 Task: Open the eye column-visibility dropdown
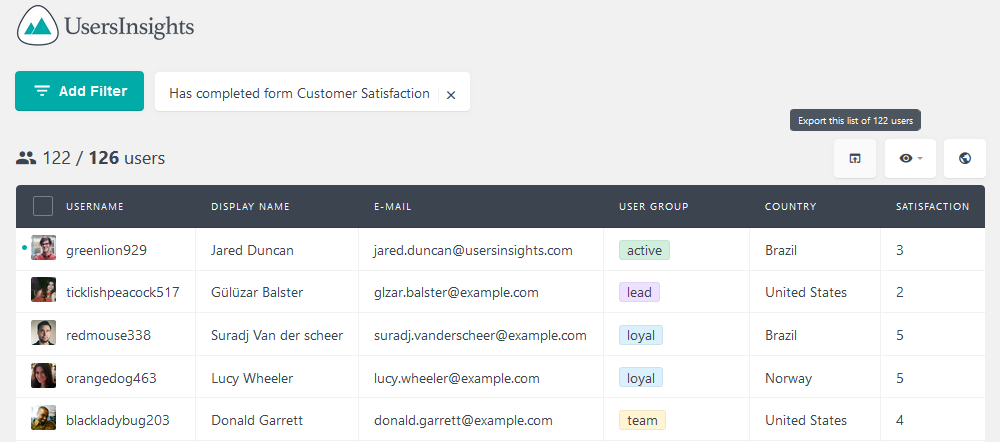(910, 158)
